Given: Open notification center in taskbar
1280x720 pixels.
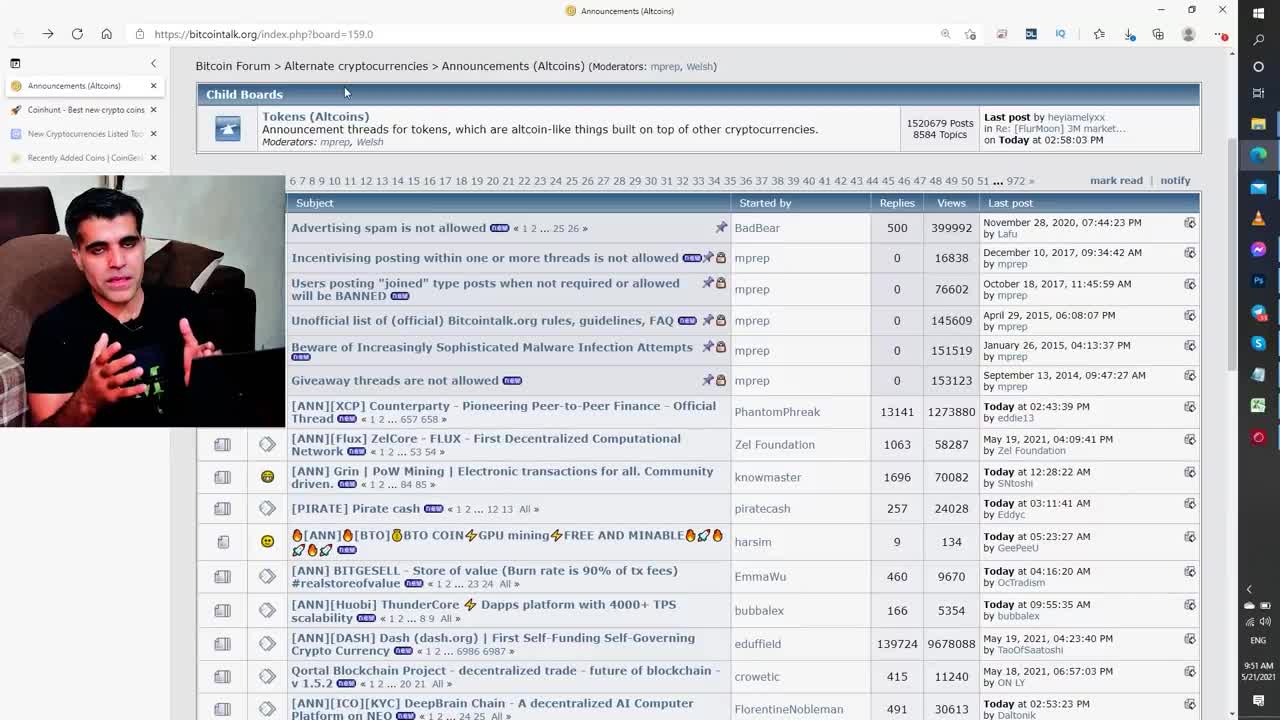Looking at the screenshot, I should point(1258,701).
